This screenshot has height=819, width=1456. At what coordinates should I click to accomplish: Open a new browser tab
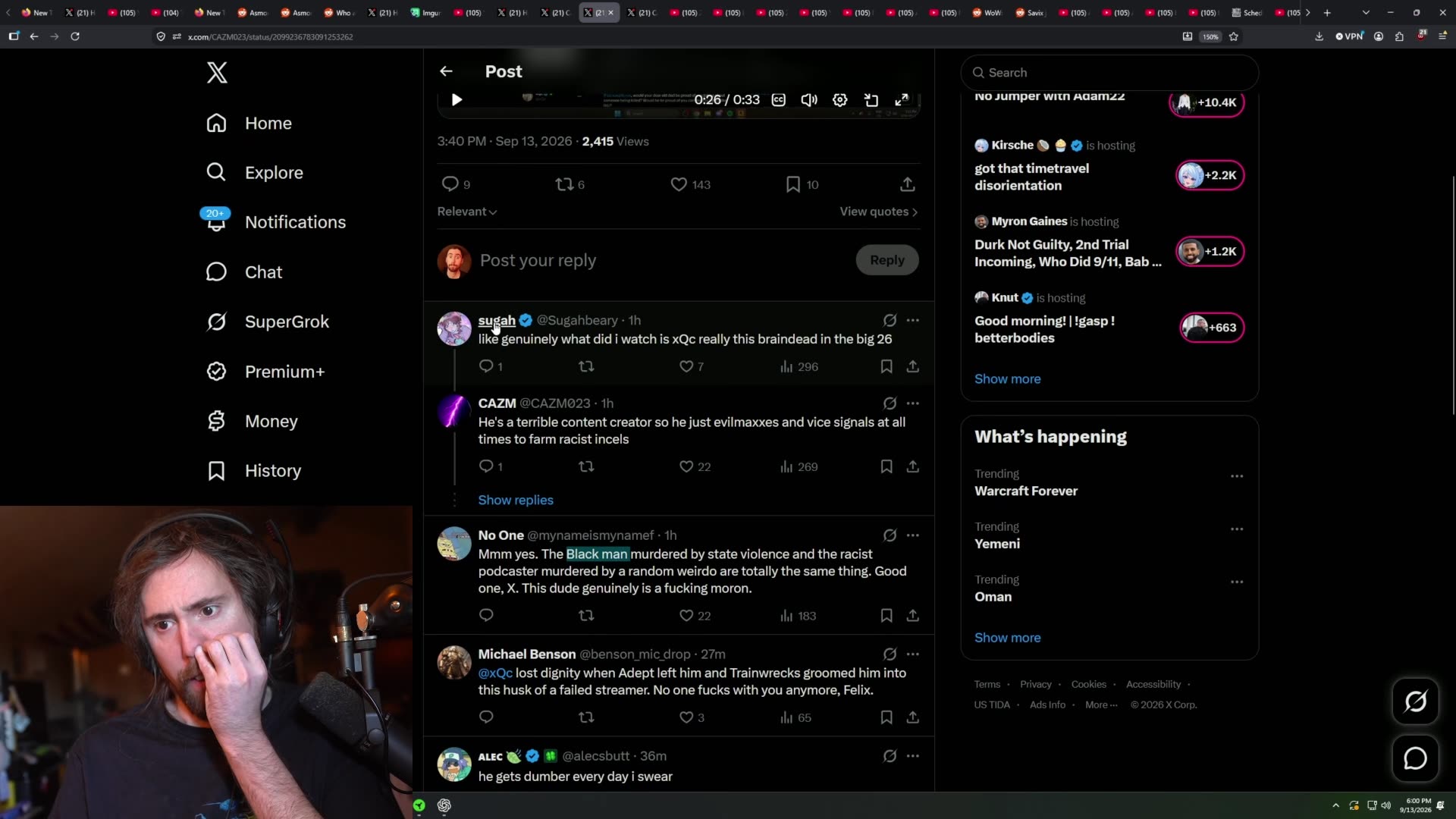tap(1327, 13)
